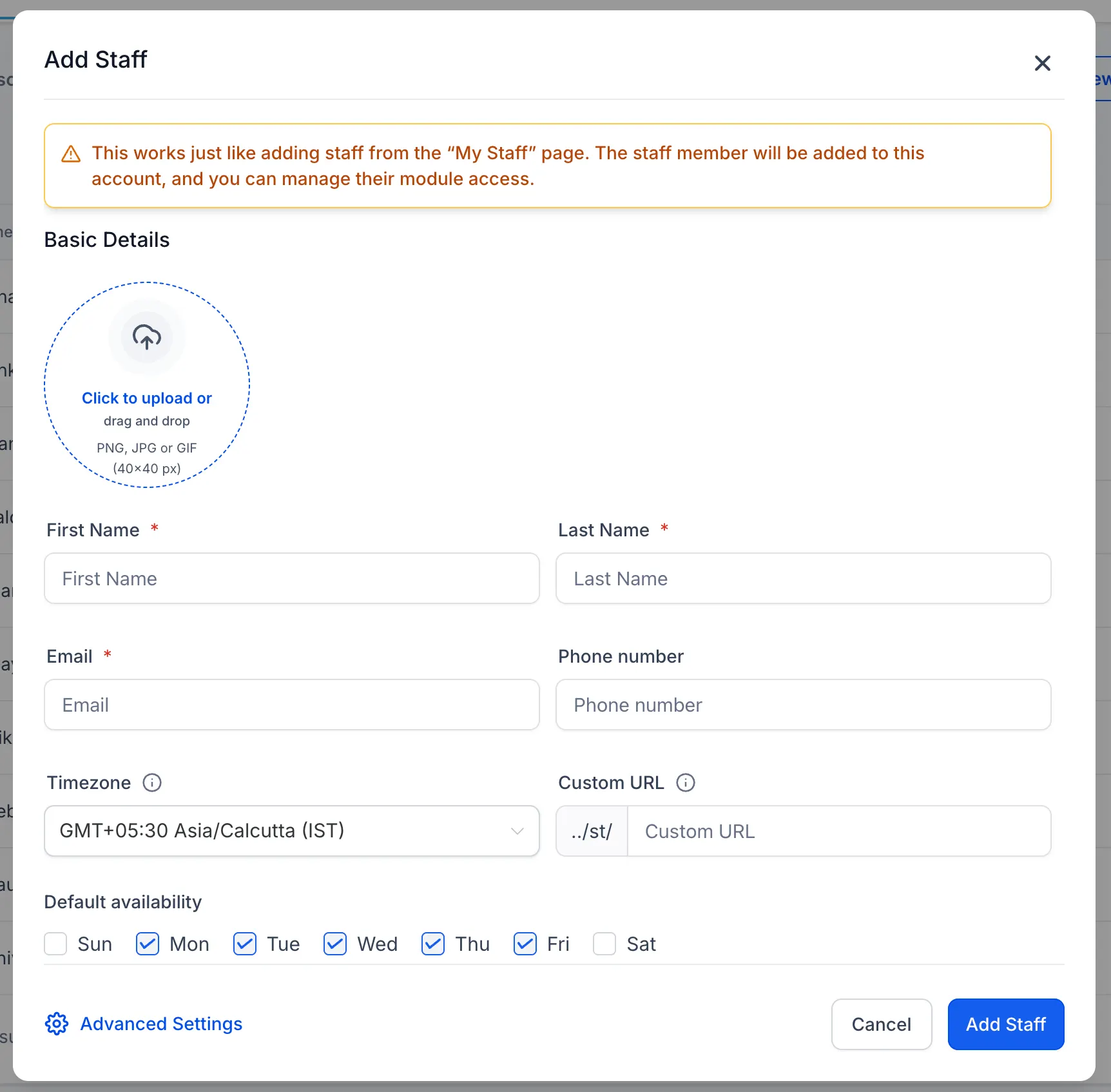Focus the Email input field
The image size is (1111, 1092).
tap(292, 705)
